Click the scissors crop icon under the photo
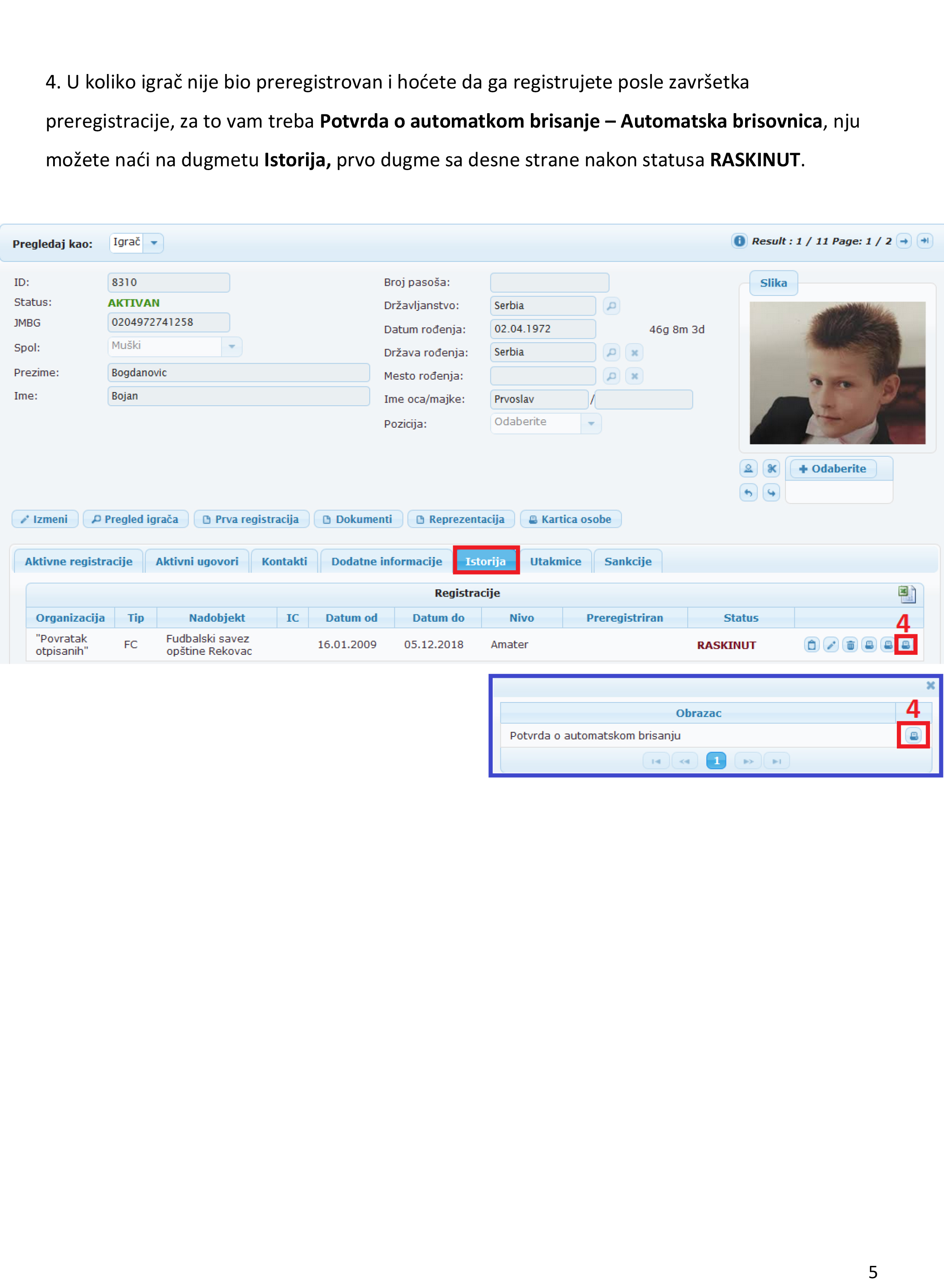The image size is (944, 1288). coord(771,469)
